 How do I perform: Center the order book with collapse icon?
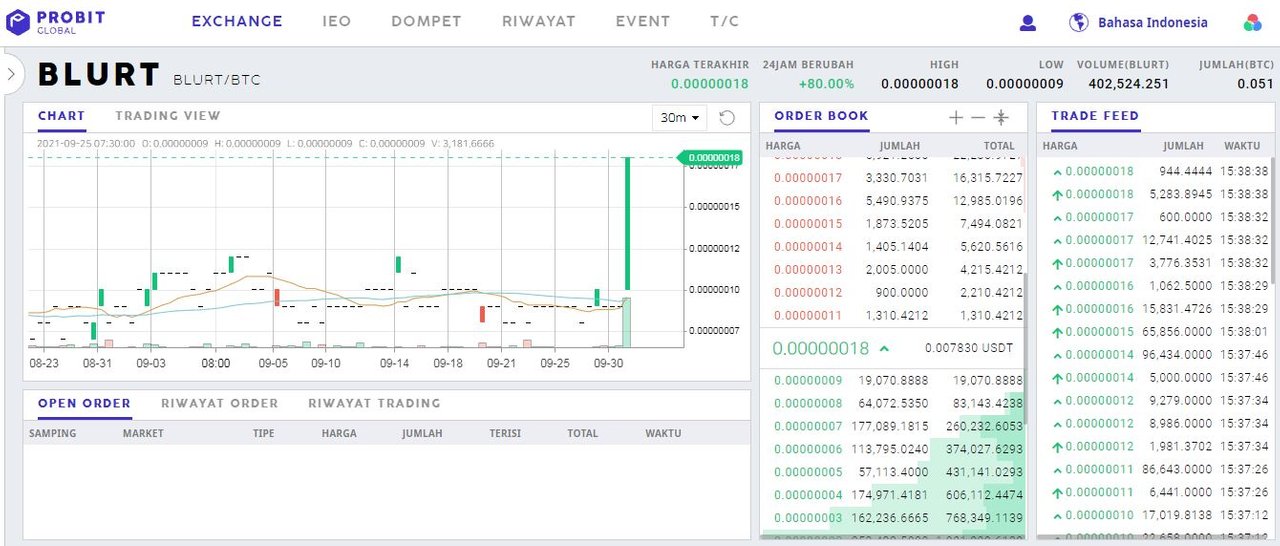click(x=1001, y=118)
